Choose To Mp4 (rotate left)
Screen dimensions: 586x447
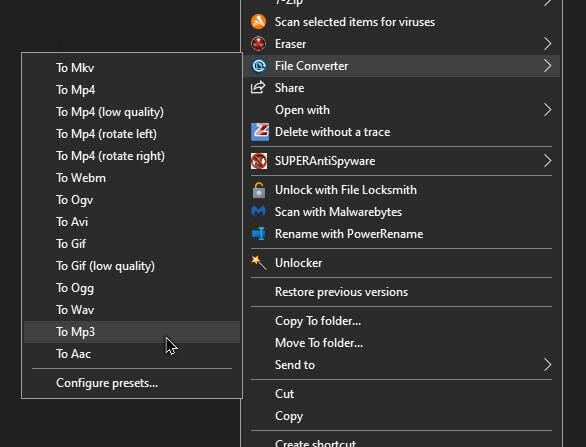[132, 134]
